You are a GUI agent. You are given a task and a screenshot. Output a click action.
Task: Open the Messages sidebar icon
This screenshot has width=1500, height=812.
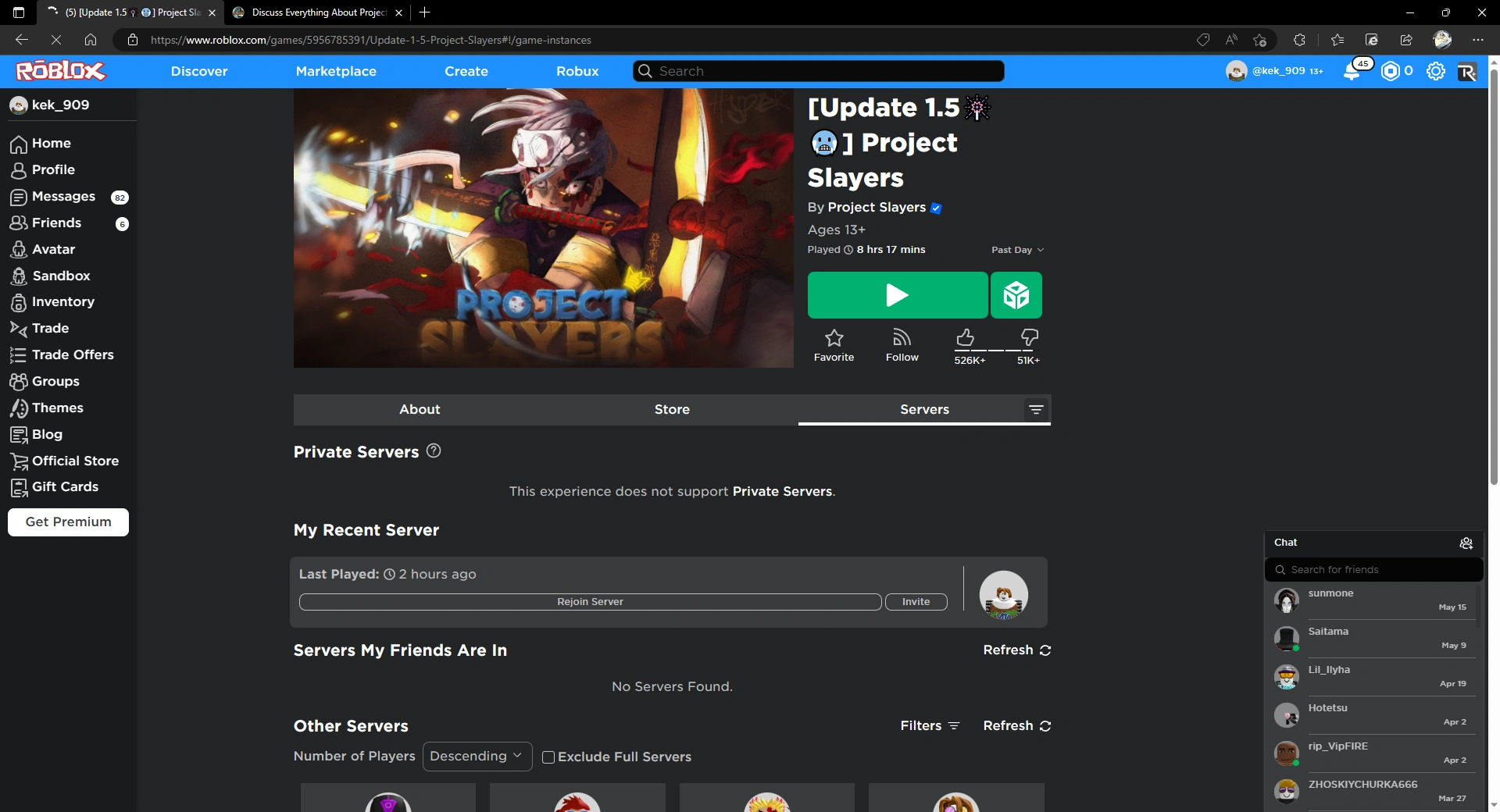19,197
